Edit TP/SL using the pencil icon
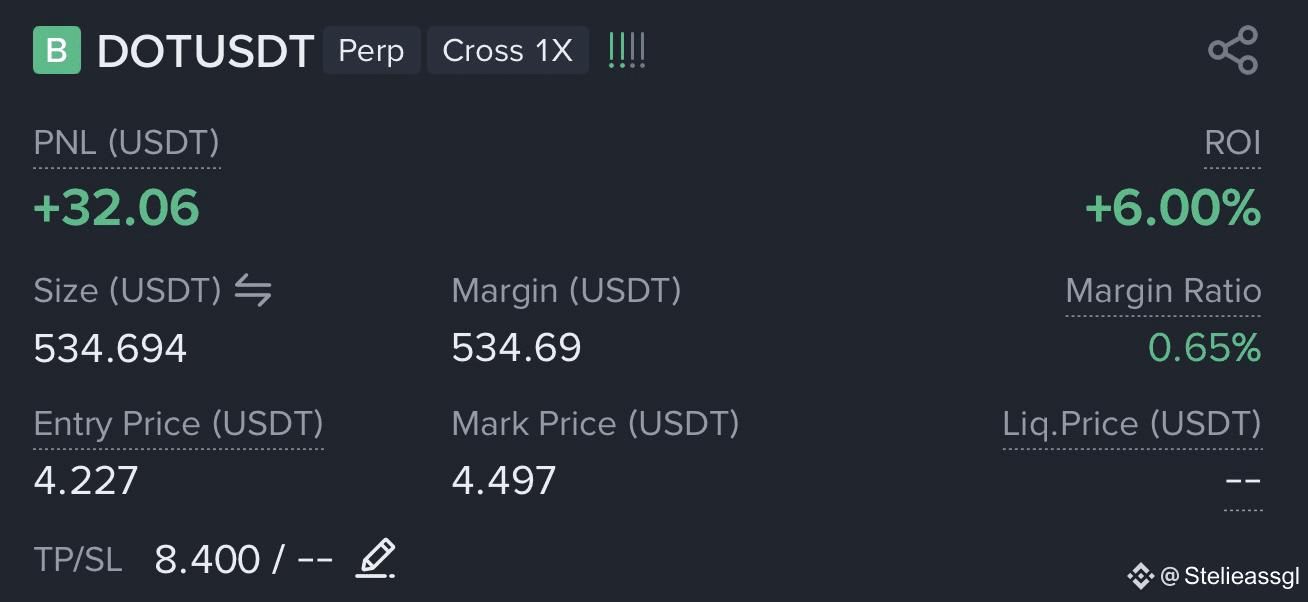The image size is (1308, 602). [376, 558]
